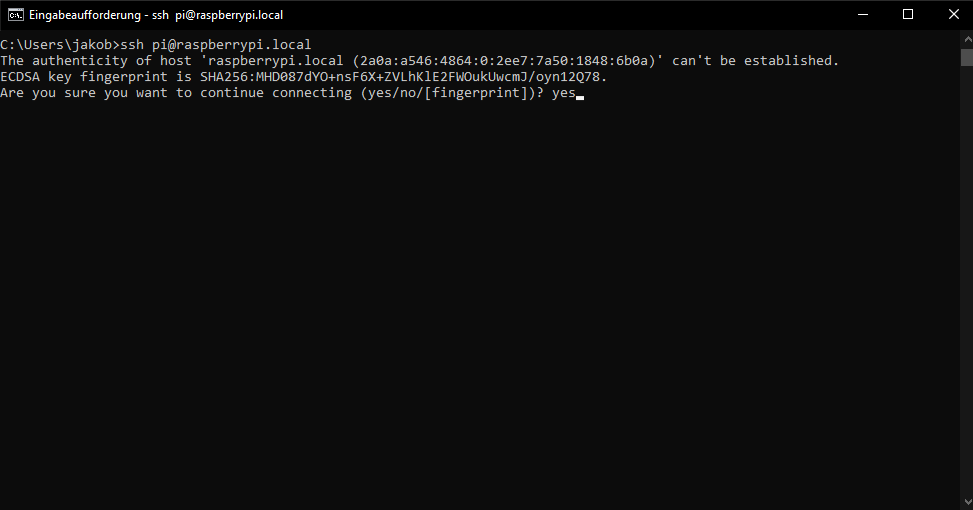The image size is (973, 510).
Task: Click the "can't be established" text
Action: pyautogui.click(x=755, y=61)
